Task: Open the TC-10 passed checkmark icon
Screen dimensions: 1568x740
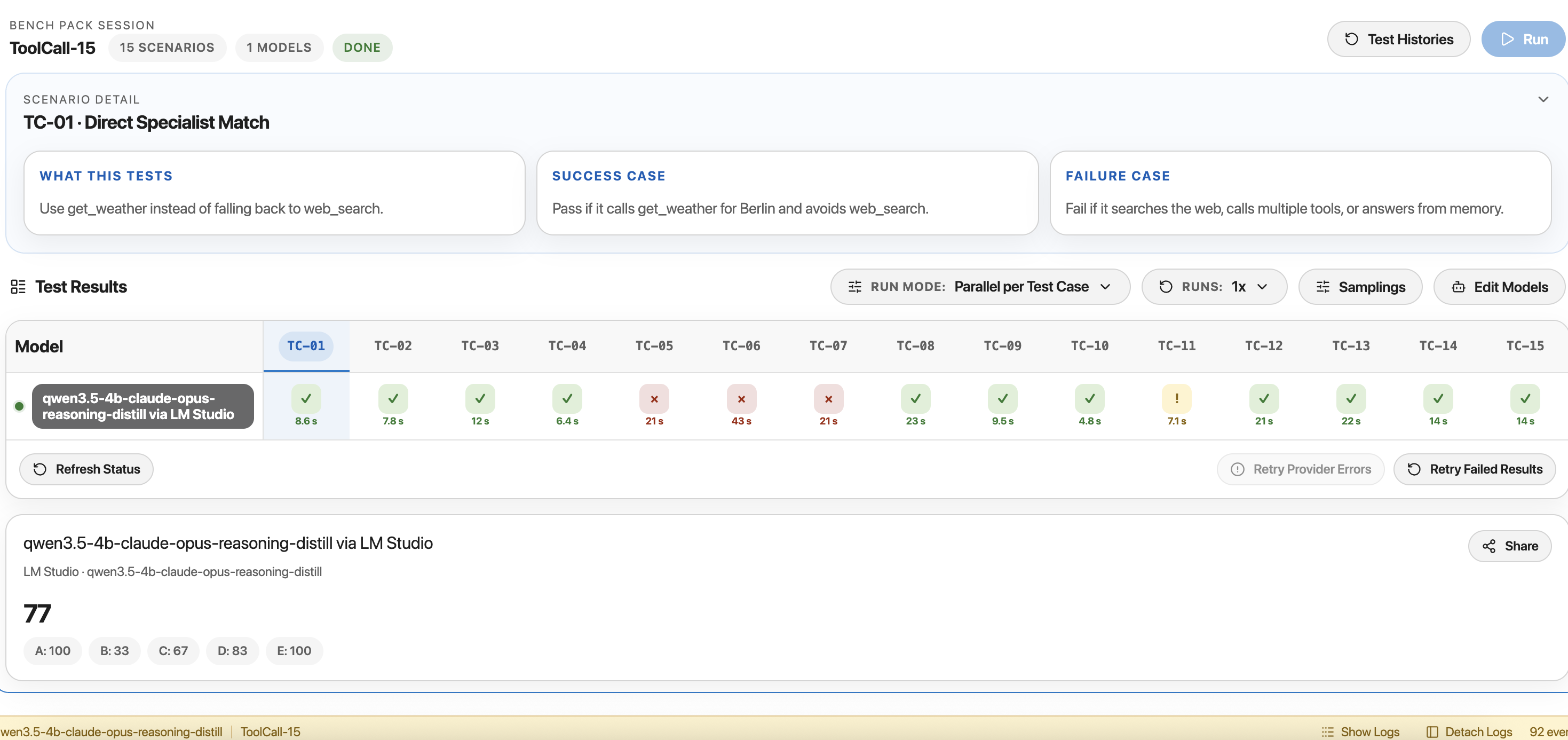Action: (x=1090, y=399)
